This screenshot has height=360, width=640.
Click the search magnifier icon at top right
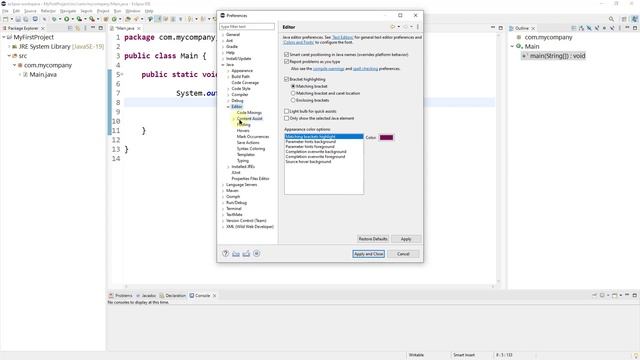(x=611, y=19)
